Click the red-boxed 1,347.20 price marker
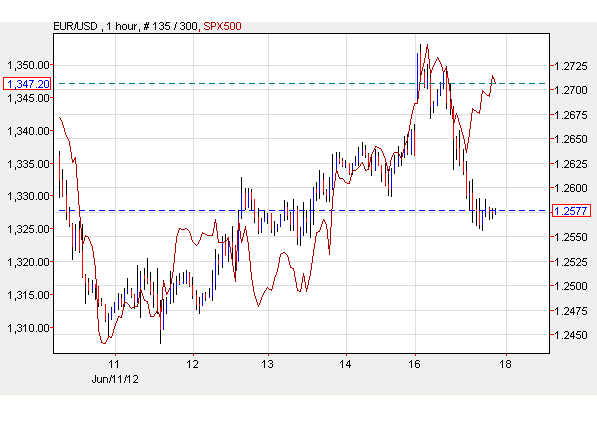Viewport: 597px width, 426px height. coord(27,84)
